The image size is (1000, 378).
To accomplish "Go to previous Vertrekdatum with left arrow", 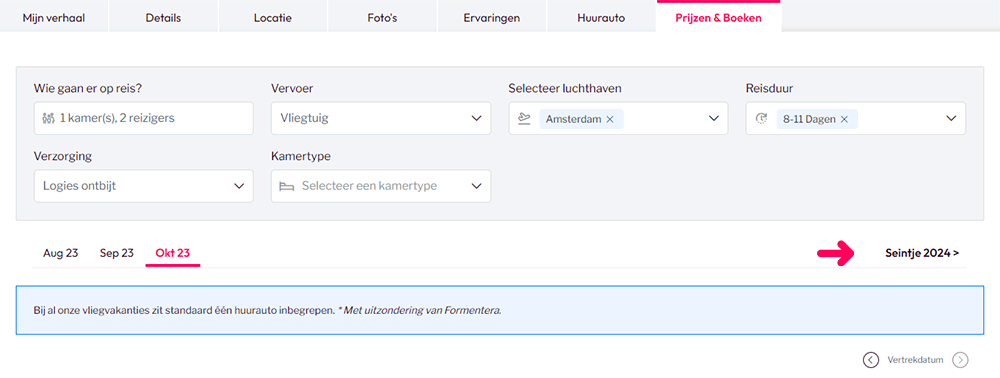I will point(871,360).
